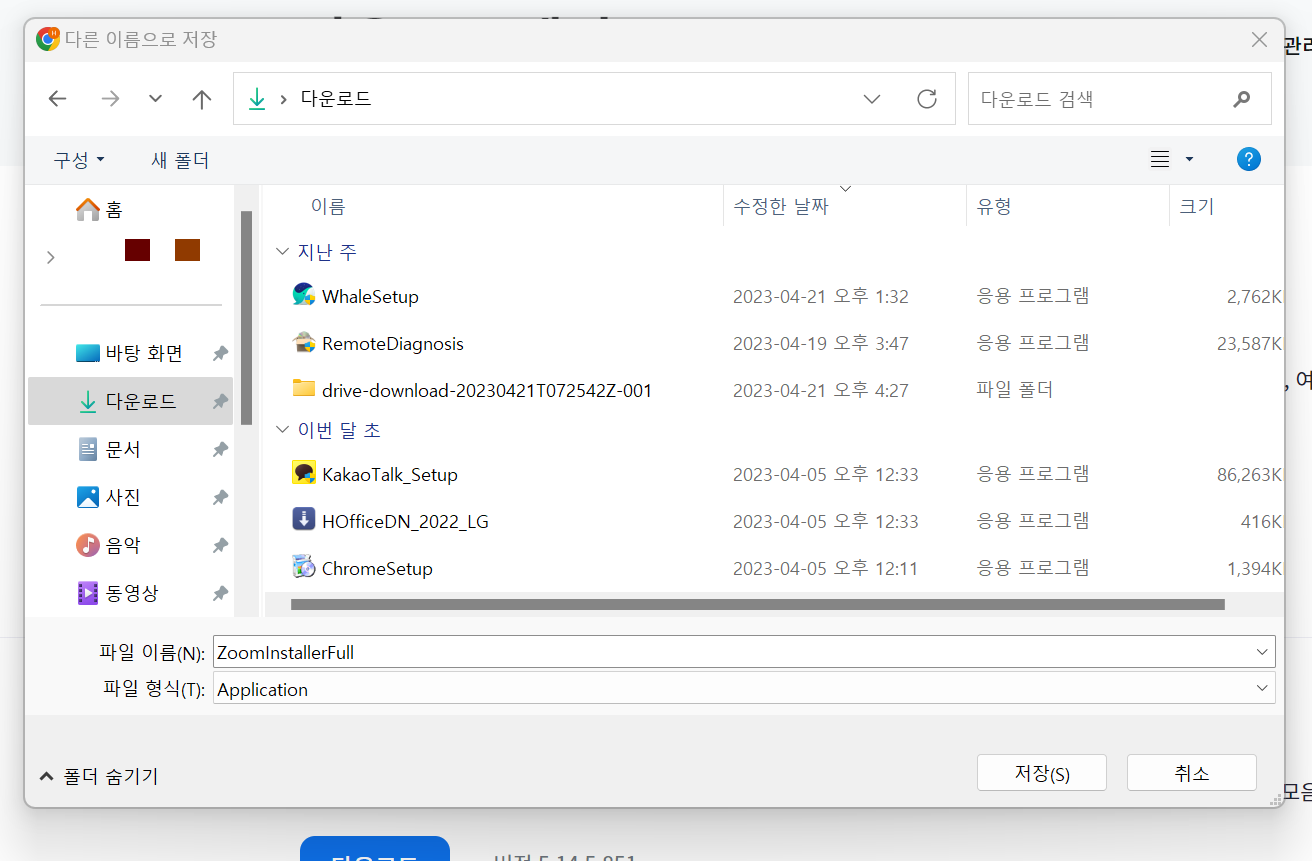Collapse the 지난 주 file group
Viewport: 1312px width, 861px height.
[x=282, y=252]
